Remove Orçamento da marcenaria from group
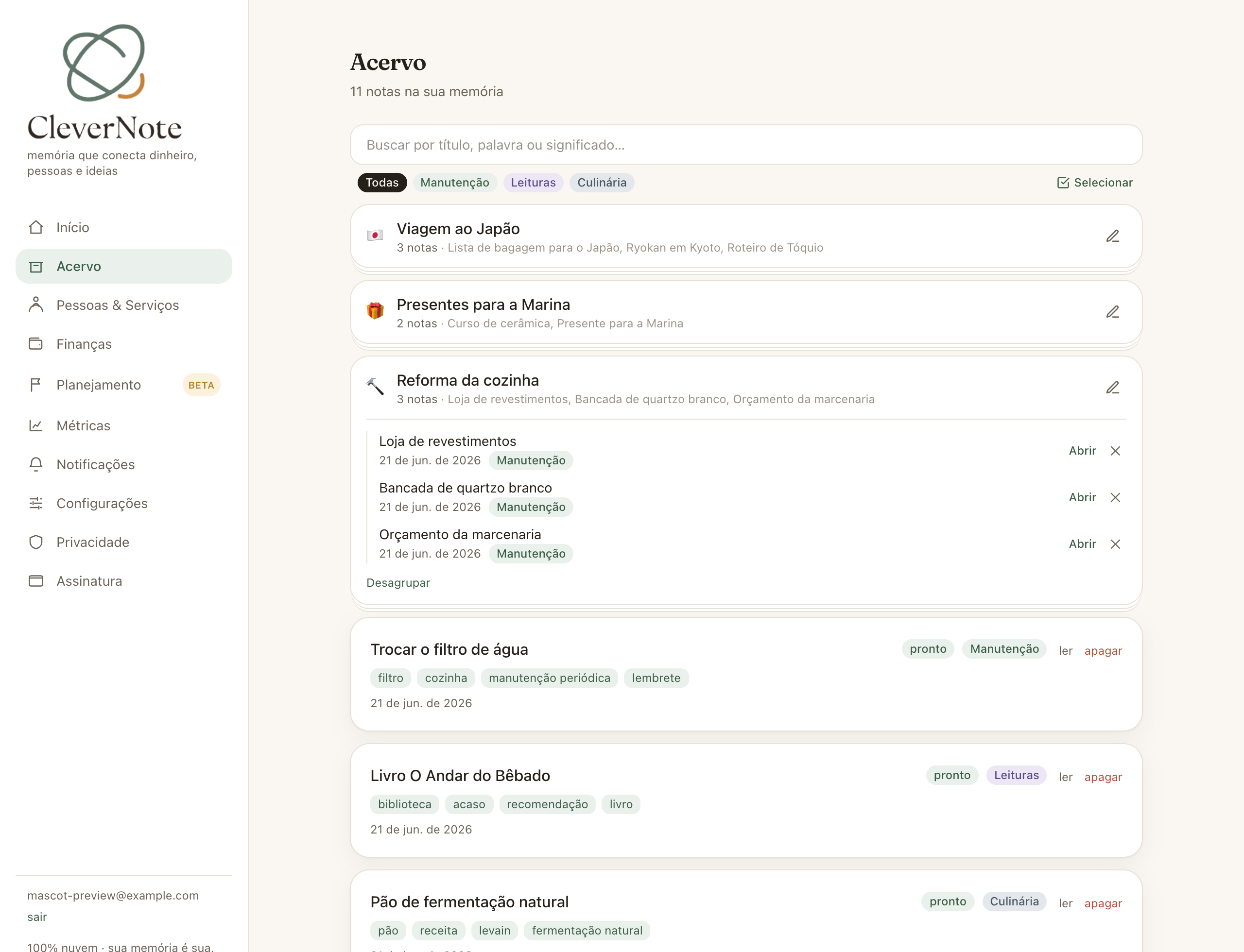Image resolution: width=1244 pixels, height=952 pixels. pyautogui.click(x=1115, y=544)
